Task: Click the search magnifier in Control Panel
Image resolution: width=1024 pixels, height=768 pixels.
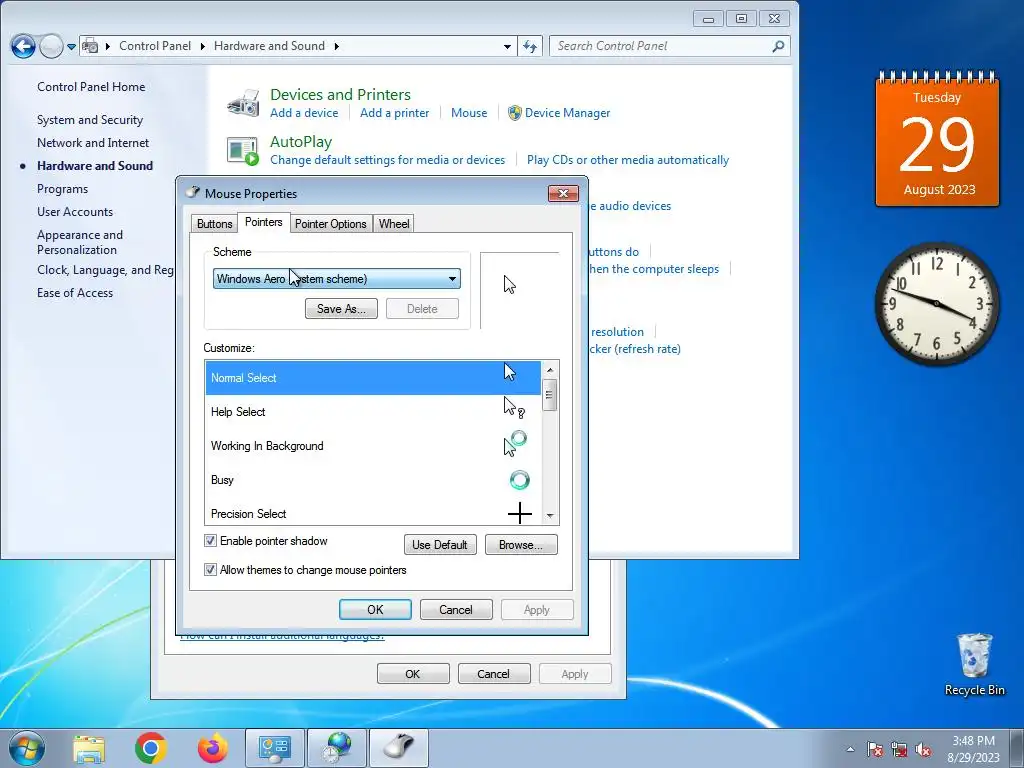Action: (778, 46)
